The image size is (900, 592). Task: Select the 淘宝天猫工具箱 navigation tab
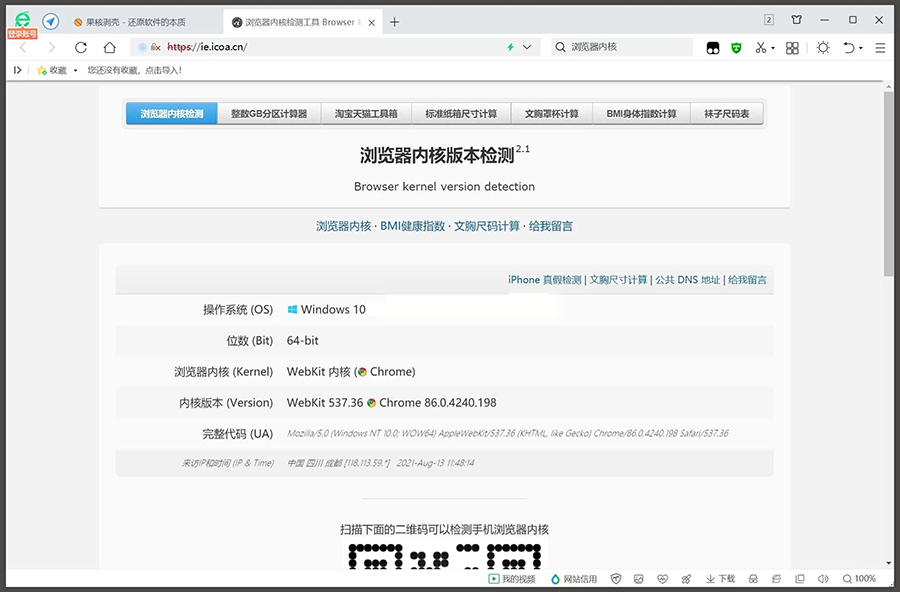point(366,114)
